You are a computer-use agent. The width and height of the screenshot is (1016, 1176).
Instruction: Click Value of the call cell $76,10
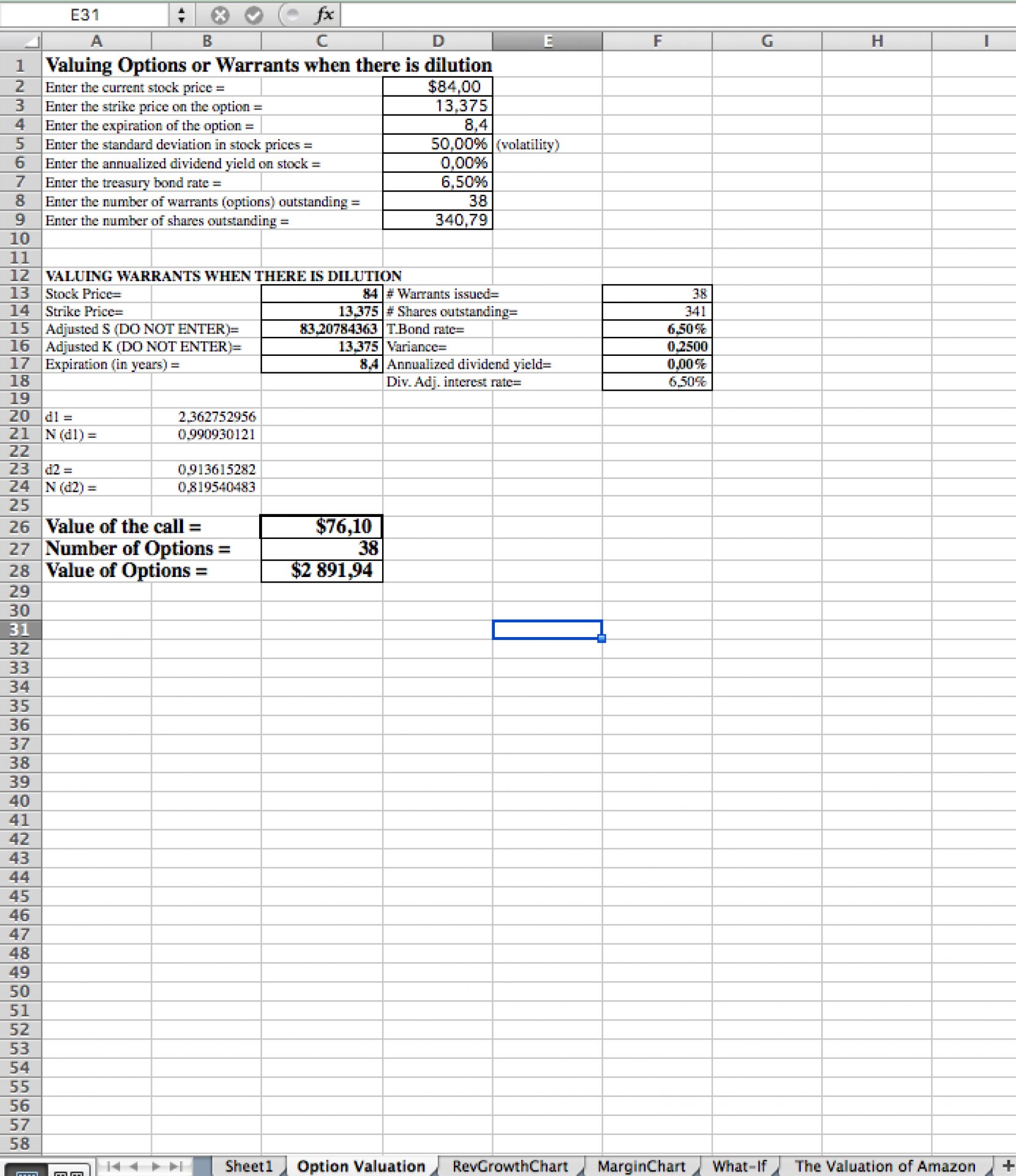pos(322,526)
